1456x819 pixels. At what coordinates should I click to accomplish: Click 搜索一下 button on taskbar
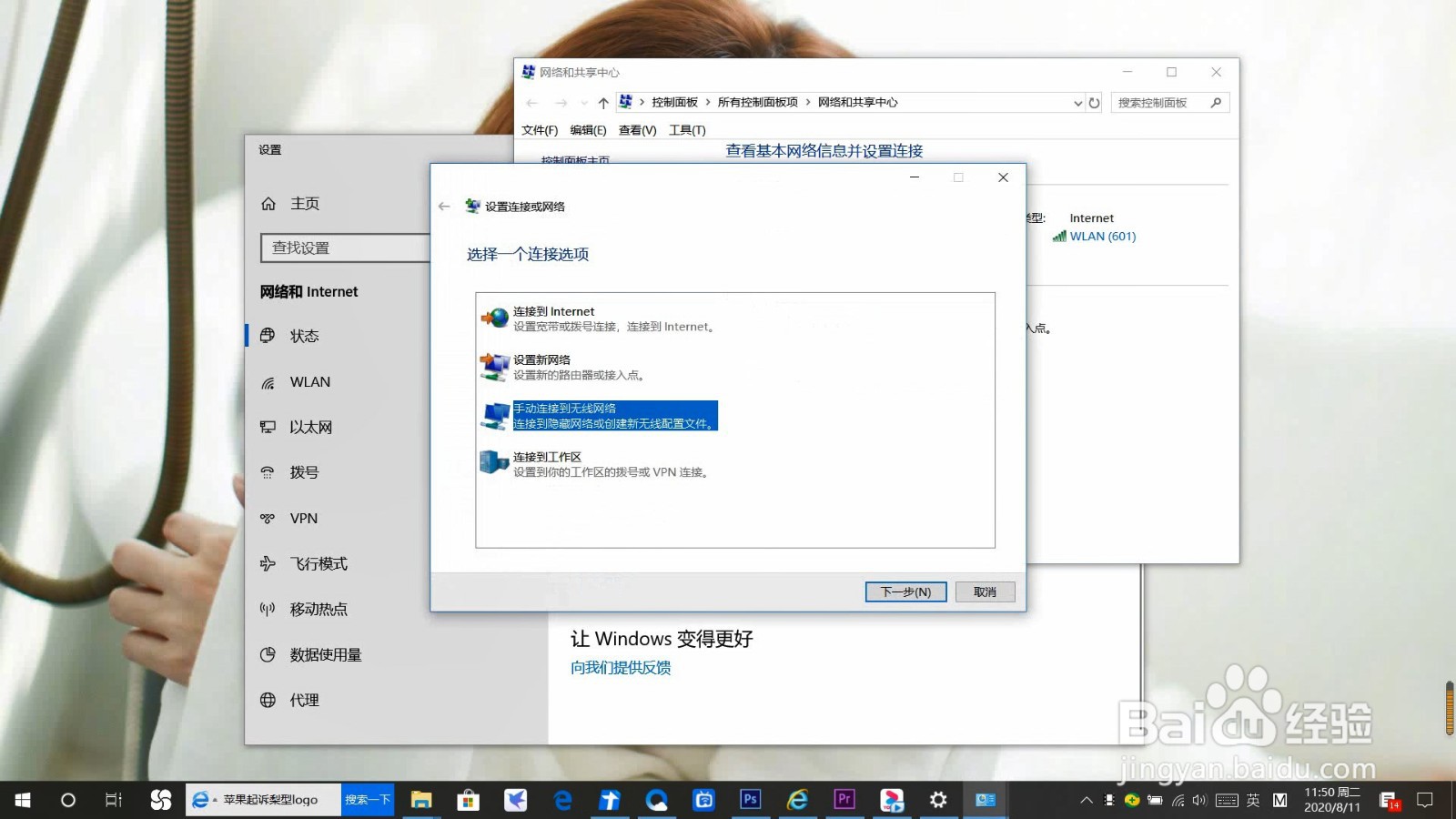tap(368, 800)
